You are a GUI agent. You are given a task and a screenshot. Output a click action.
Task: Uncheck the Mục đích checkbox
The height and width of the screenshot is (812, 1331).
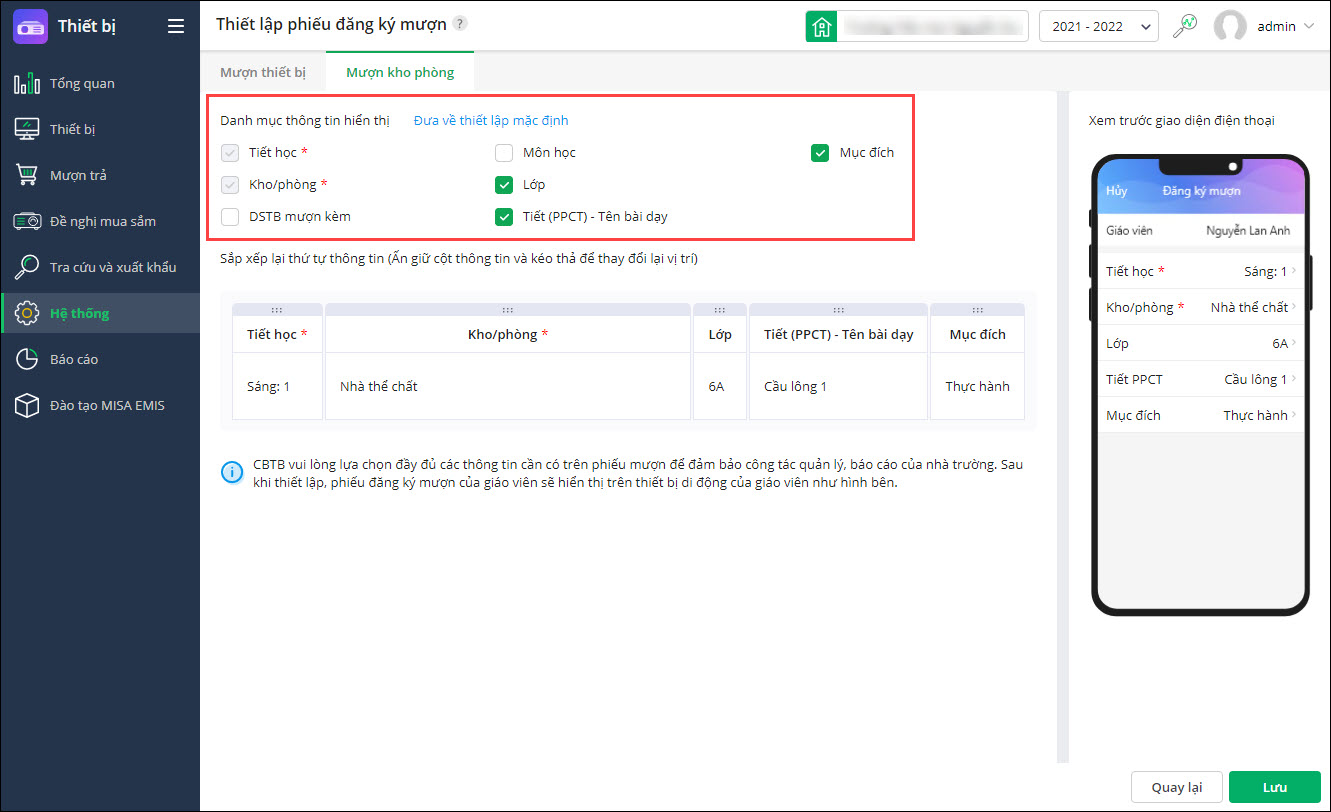tap(820, 153)
